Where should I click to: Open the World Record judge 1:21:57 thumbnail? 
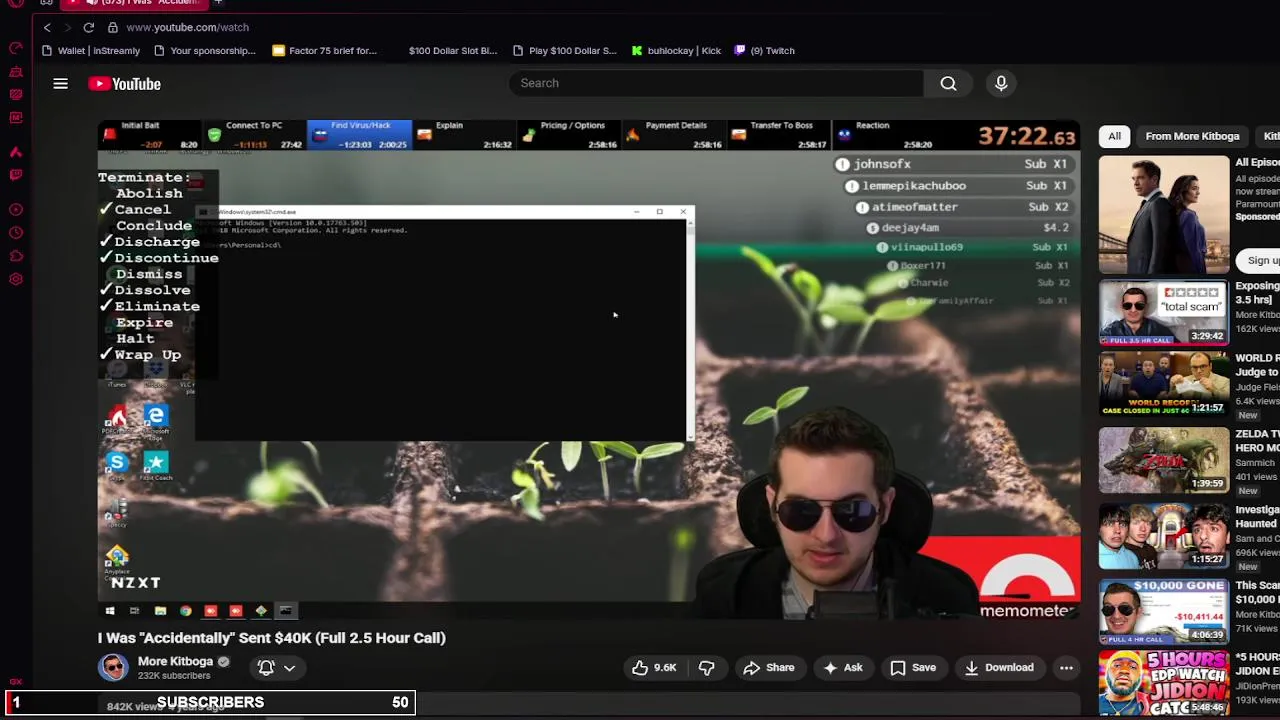[x=1164, y=384]
